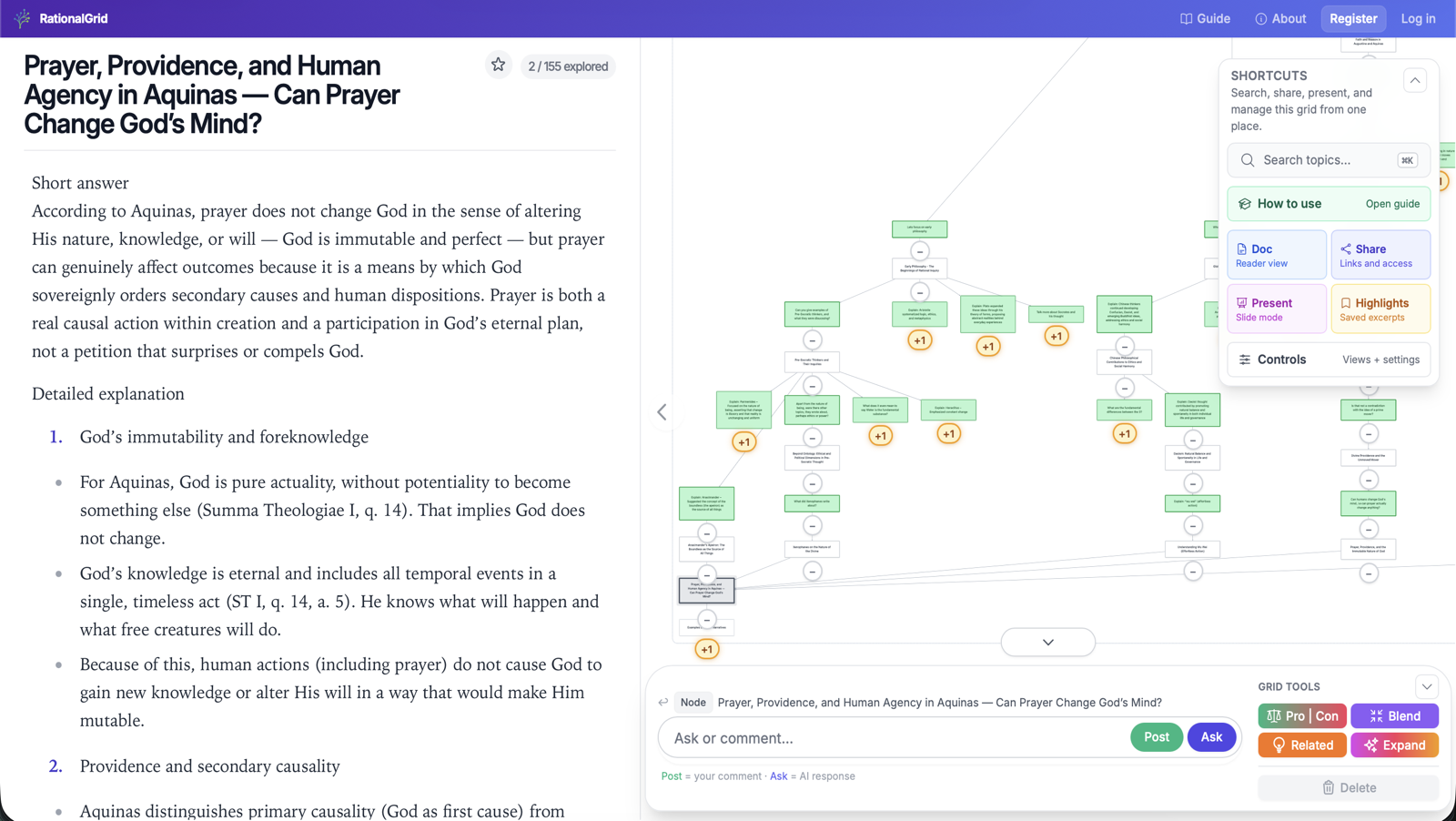Start Present slide mode

(1277, 309)
